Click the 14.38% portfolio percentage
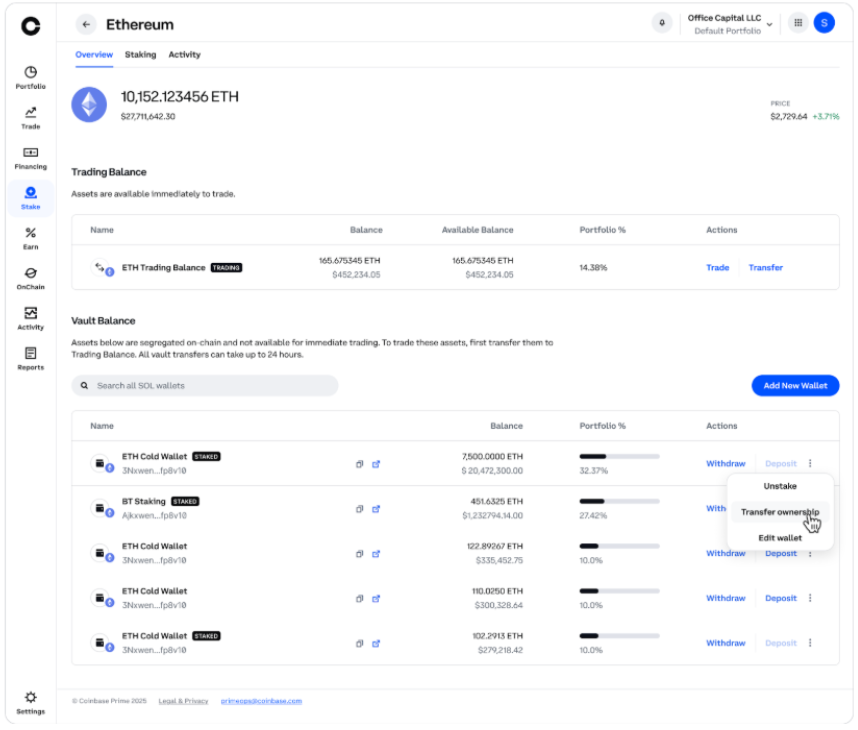Viewport: 858px width, 730px height. pos(593,268)
